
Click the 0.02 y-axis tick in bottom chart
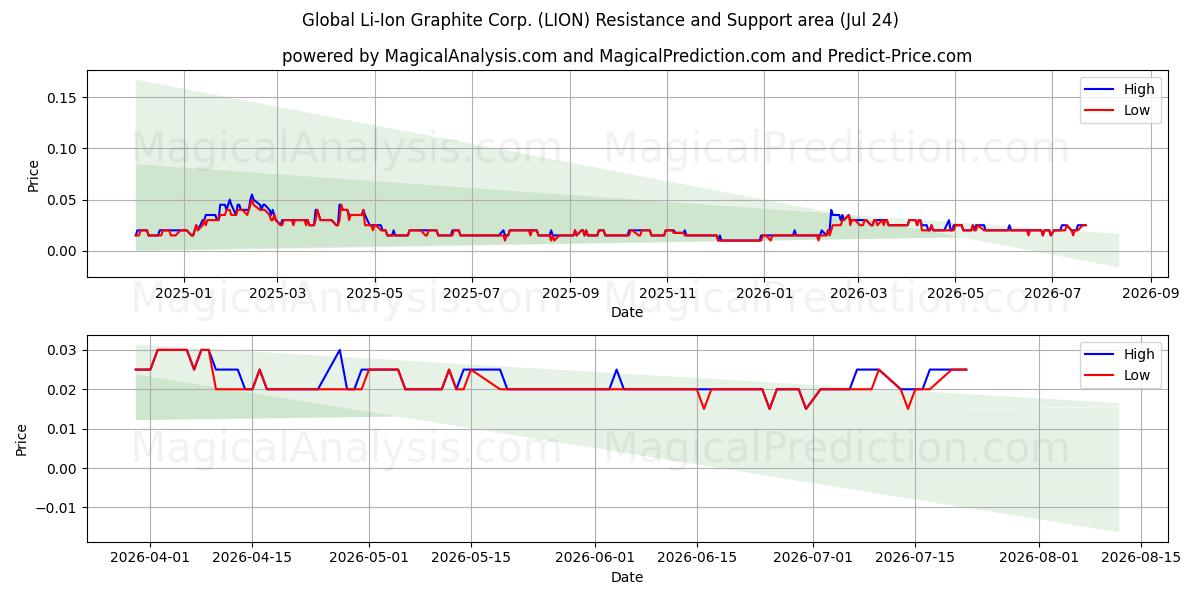click(x=64, y=390)
